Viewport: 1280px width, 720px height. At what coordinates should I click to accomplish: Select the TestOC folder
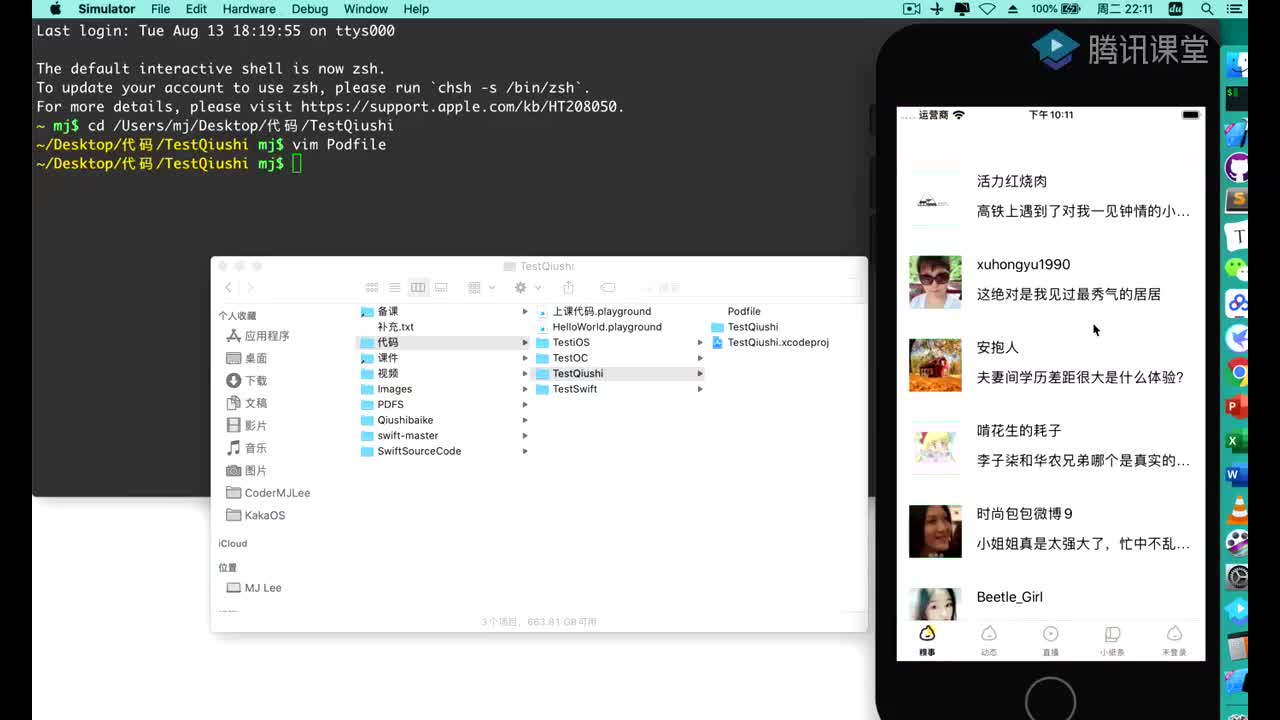tap(562, 358)
